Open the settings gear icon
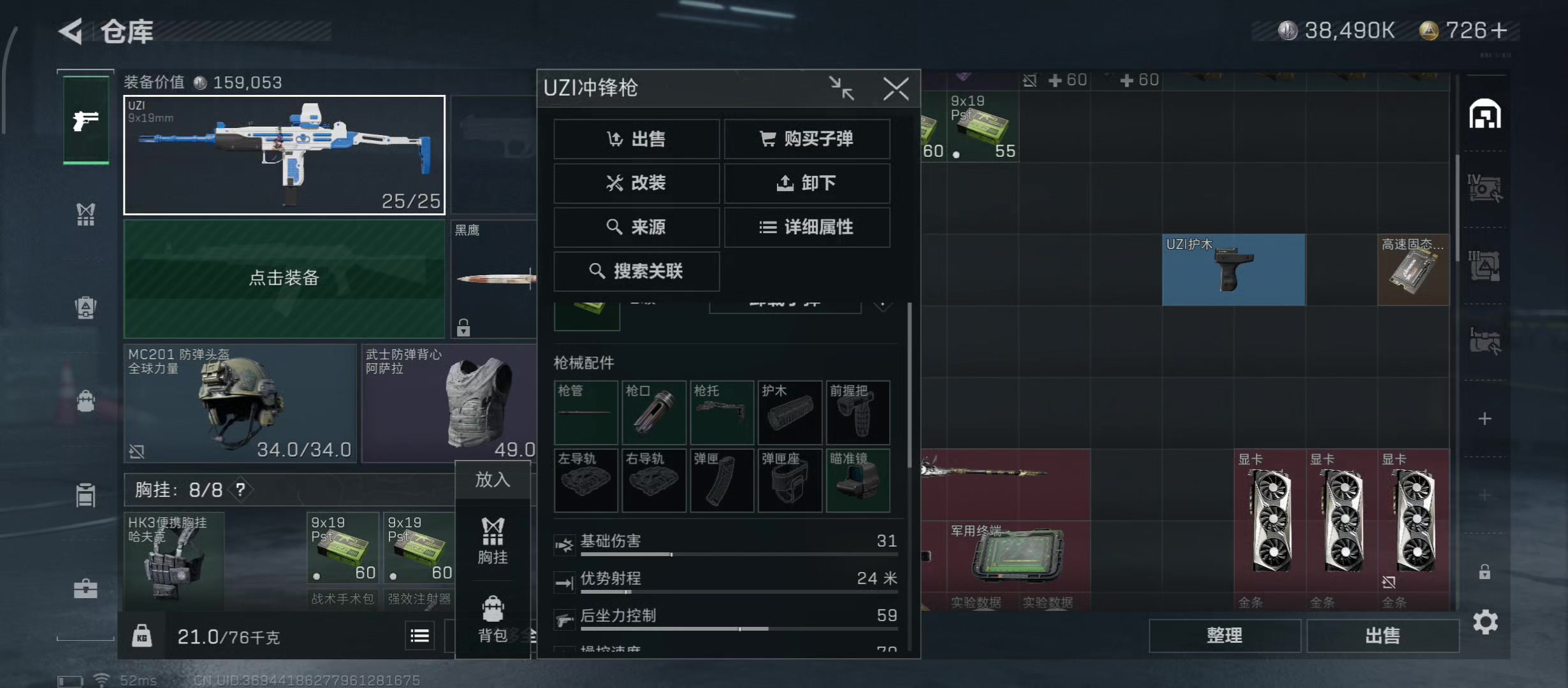Screen dimensions: 1568x688 coord(1485,622)
